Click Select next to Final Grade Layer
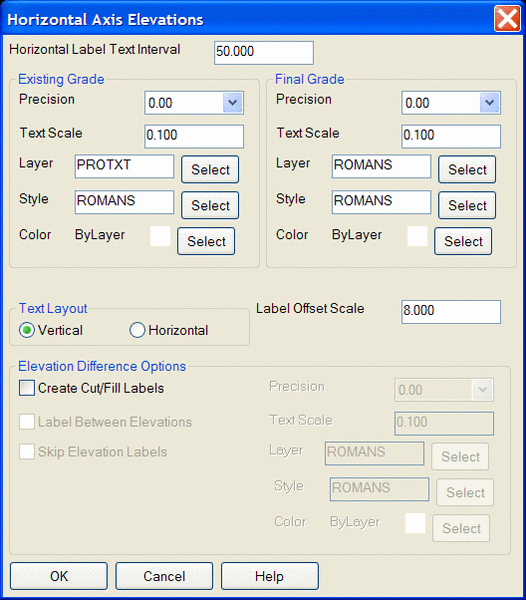This screenshot has height=600, width=526. [x=467, y=170]
